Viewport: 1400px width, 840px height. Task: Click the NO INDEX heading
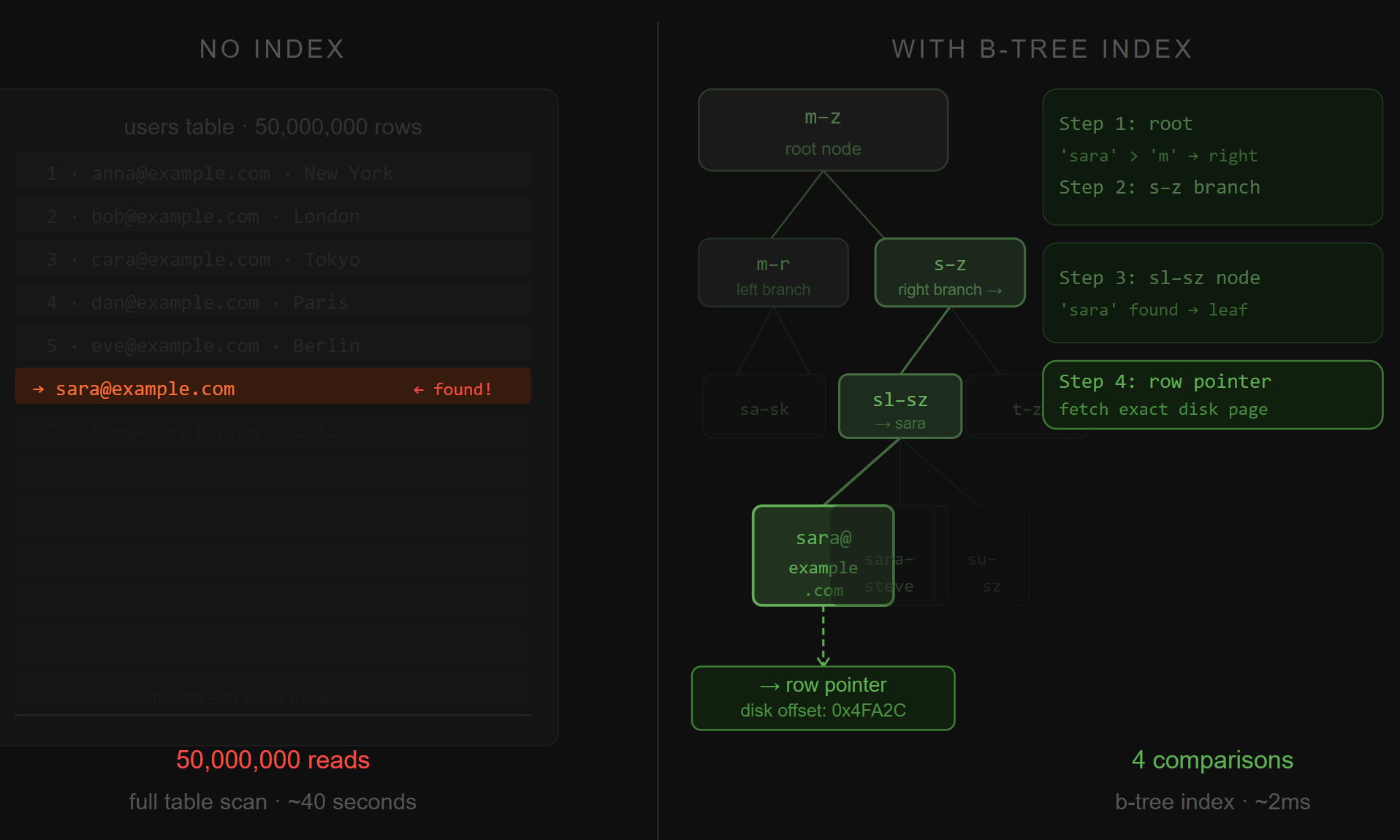click(272, 49)
